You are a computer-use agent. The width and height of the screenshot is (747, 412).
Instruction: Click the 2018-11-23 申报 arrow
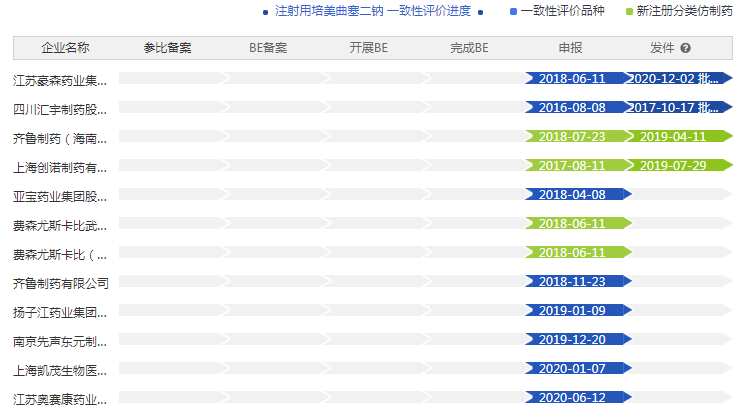click(578, 281)
